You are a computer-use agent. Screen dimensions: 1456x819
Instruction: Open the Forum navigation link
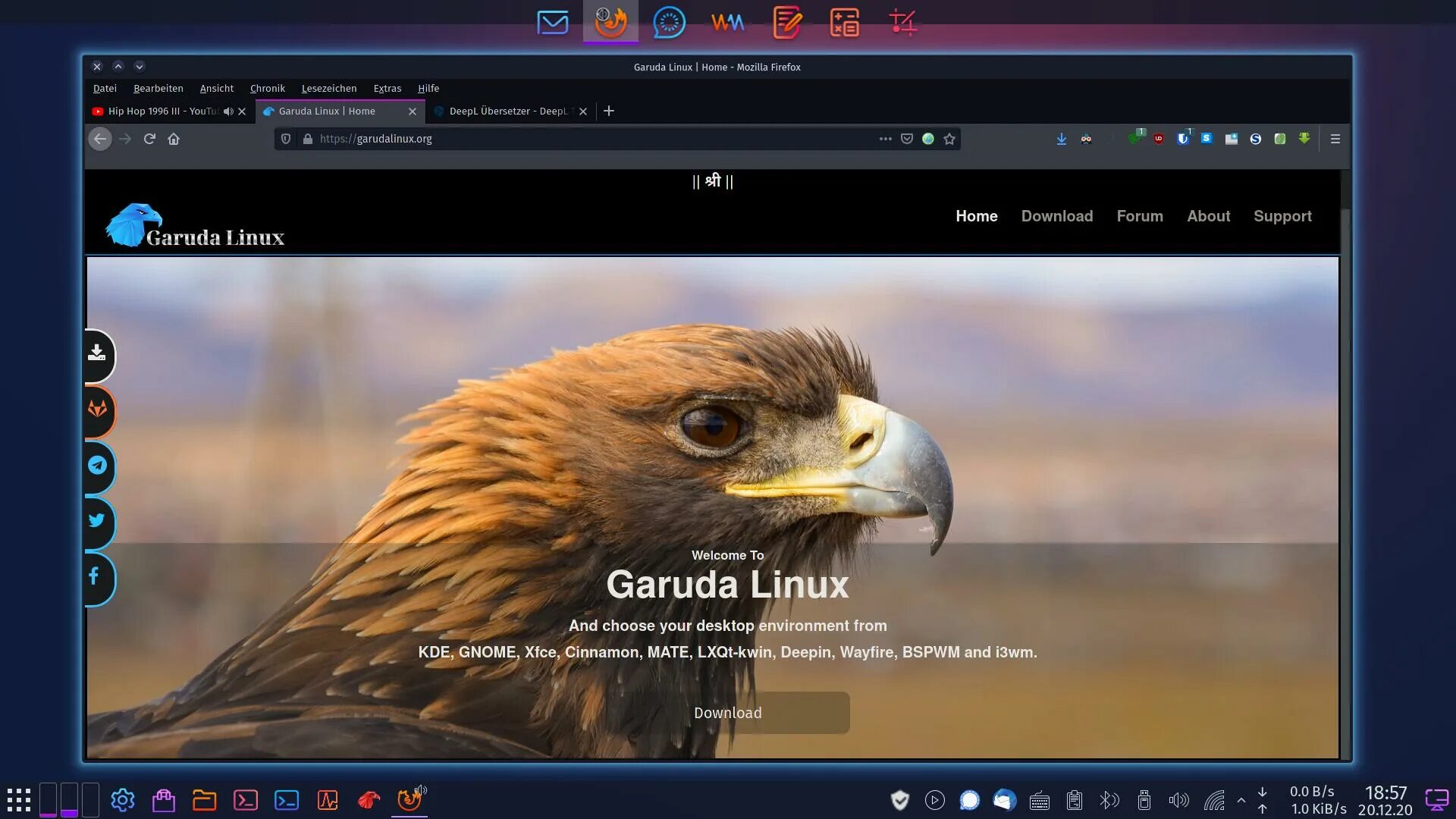(1140, 216)
